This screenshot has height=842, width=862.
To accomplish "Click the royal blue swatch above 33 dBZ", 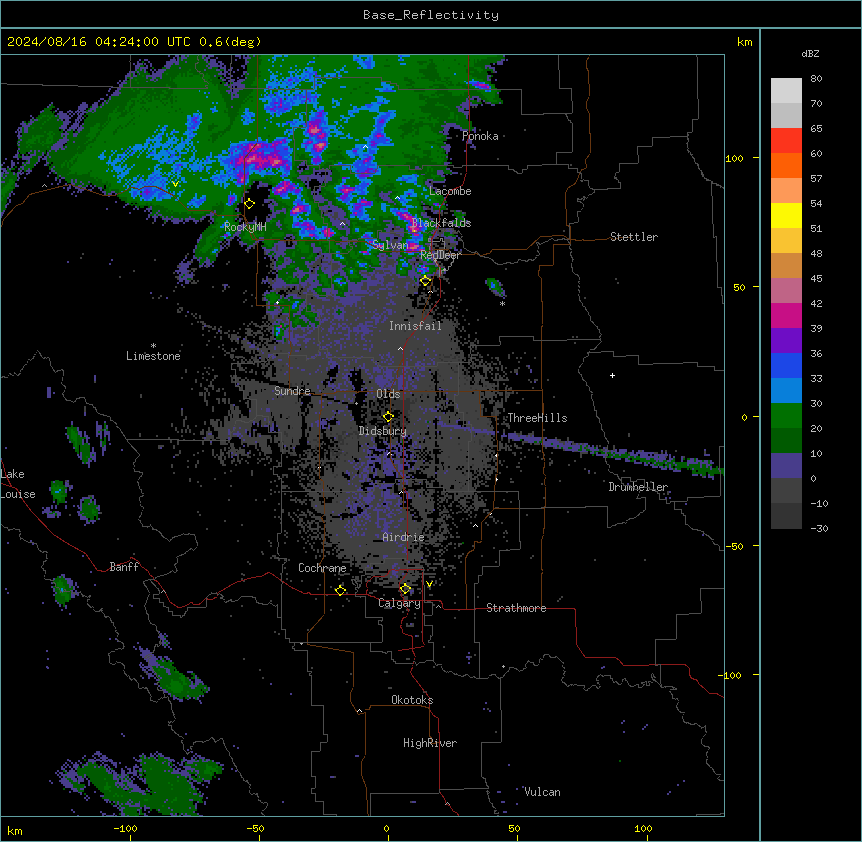I will pos(786,365).
